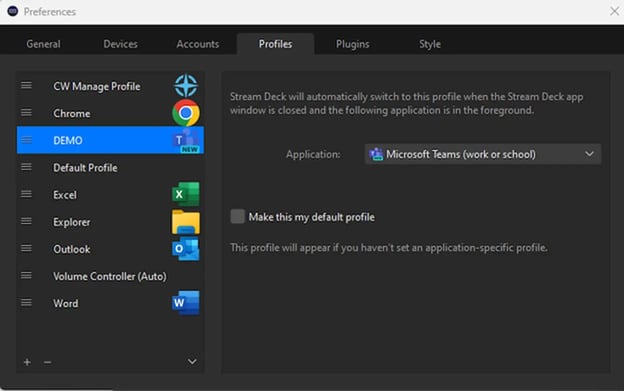624x391 pixels.
Task: Click drag handle beside DEMO profile
Action: 27,140
